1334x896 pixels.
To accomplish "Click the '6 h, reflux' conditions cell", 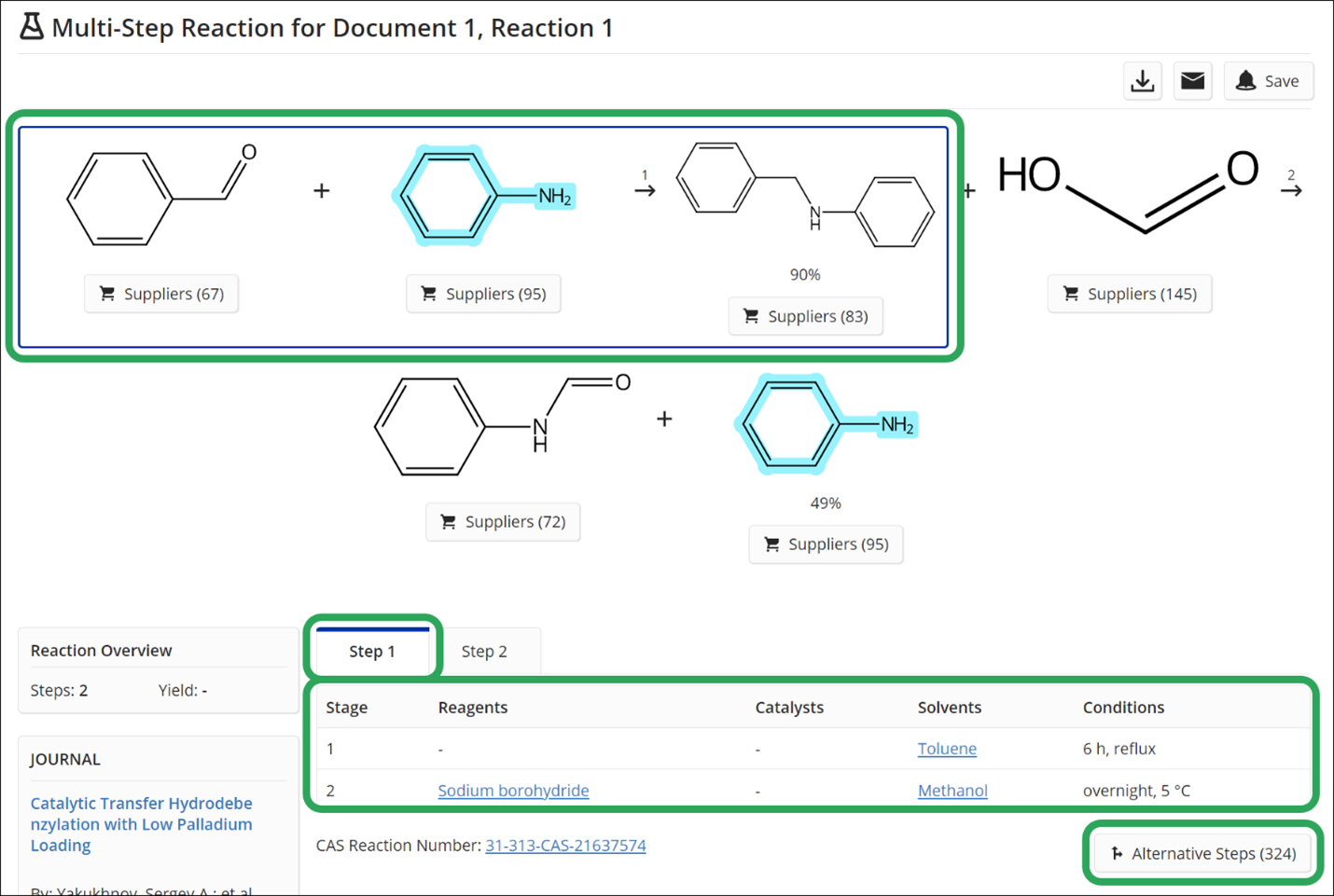I will tap(1119, 749).
